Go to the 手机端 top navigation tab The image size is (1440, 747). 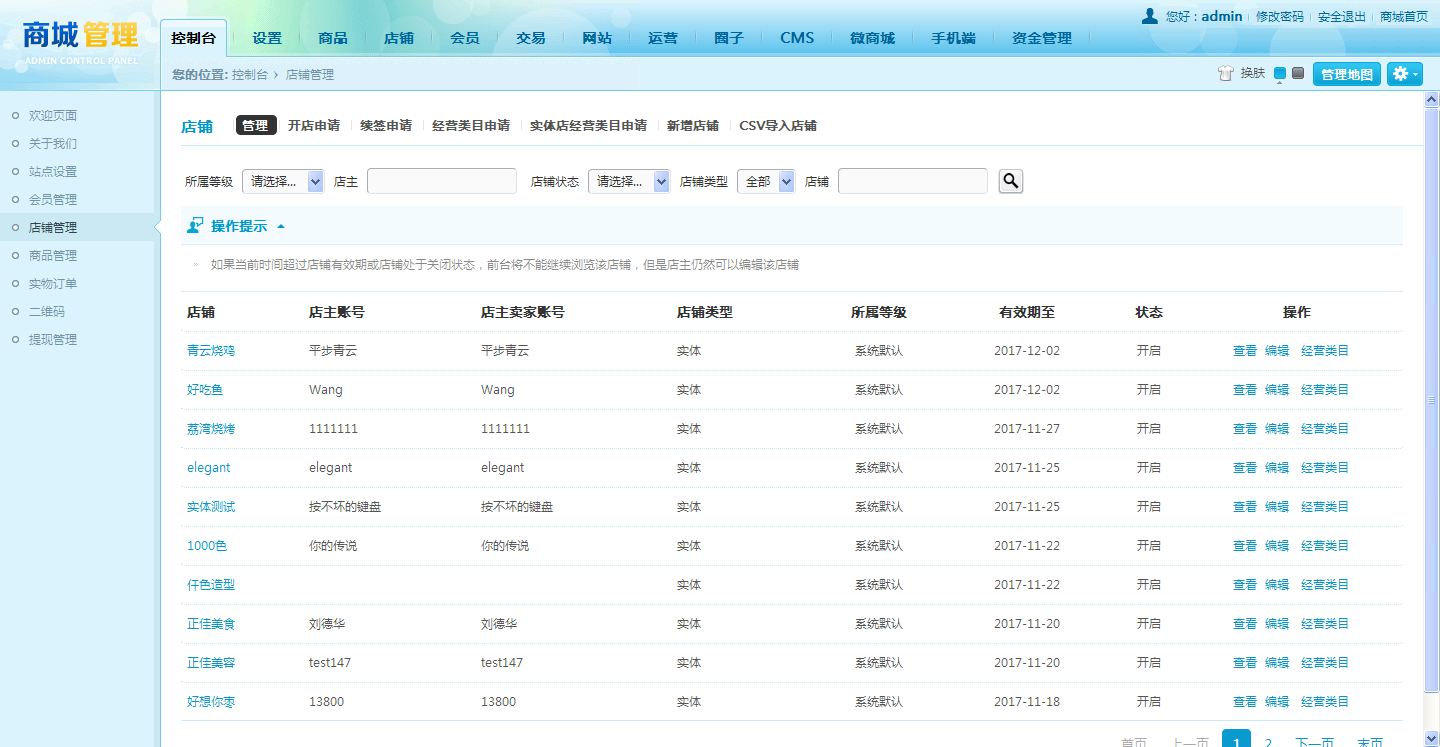pos(953,38)
